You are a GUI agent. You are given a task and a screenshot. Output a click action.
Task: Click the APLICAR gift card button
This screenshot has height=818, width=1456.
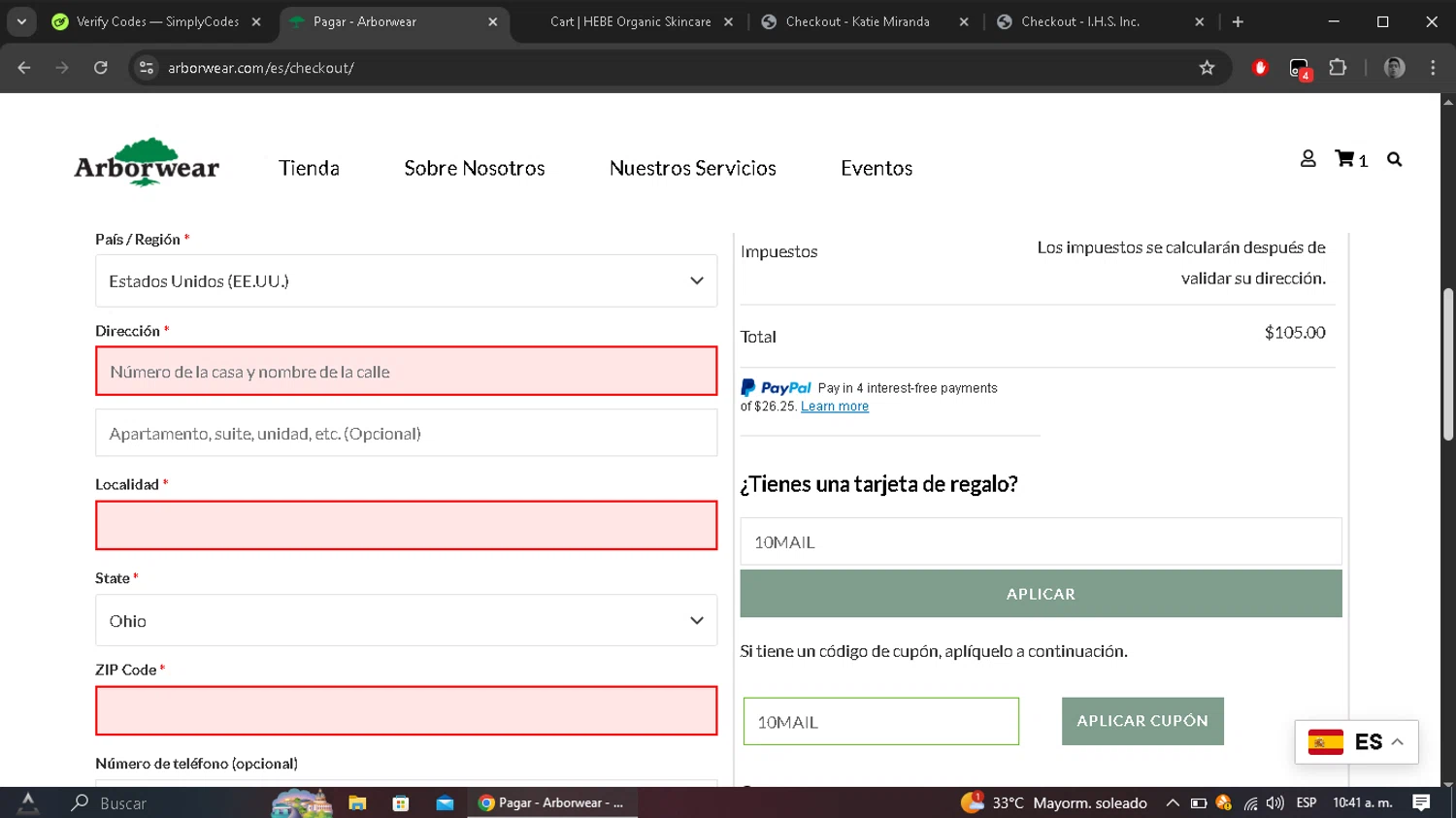pos(1041,593)
